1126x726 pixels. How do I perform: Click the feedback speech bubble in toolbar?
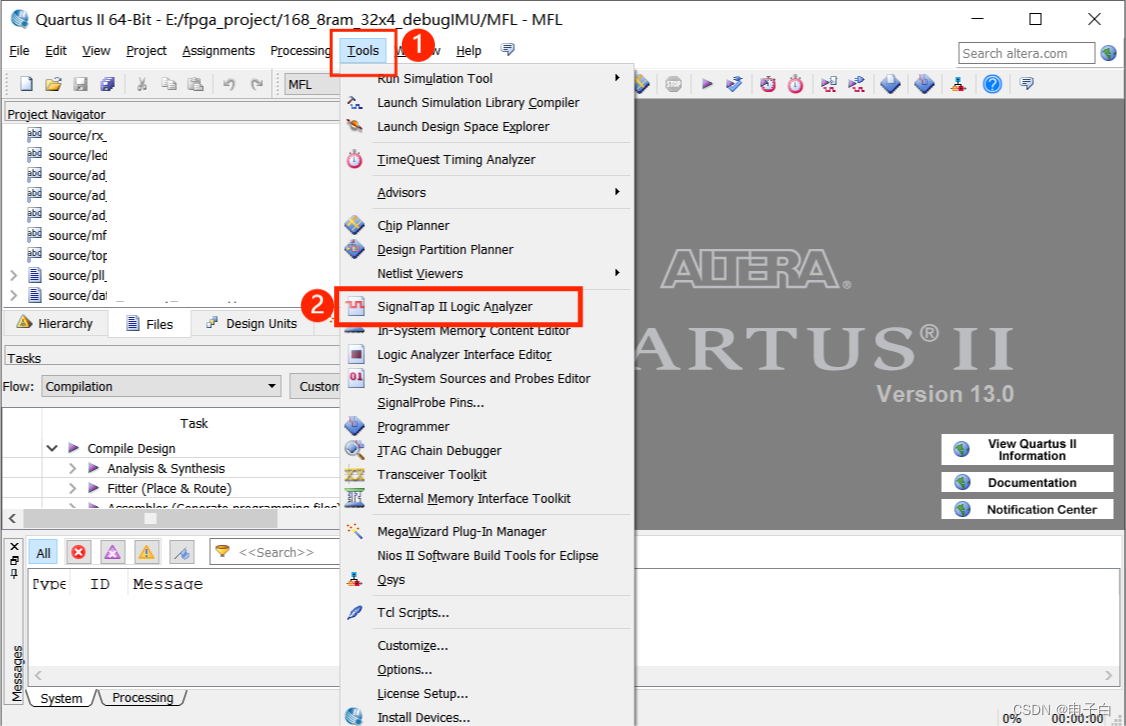[1027, 83]
